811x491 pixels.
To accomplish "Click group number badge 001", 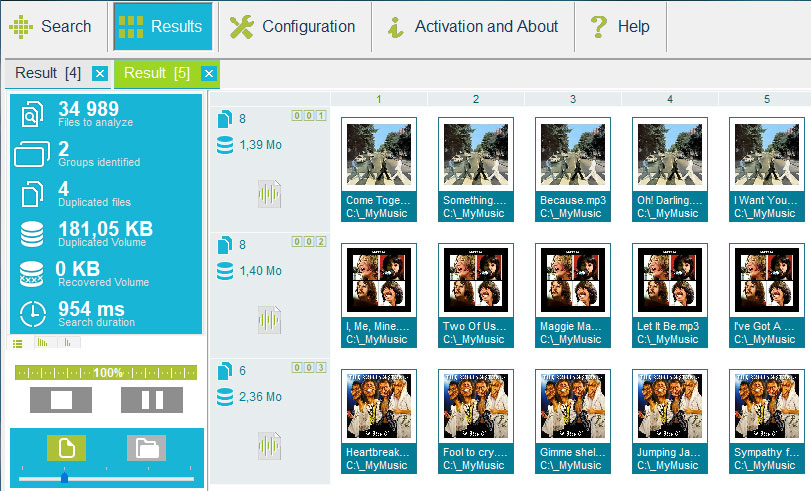I will pos(309,115).
